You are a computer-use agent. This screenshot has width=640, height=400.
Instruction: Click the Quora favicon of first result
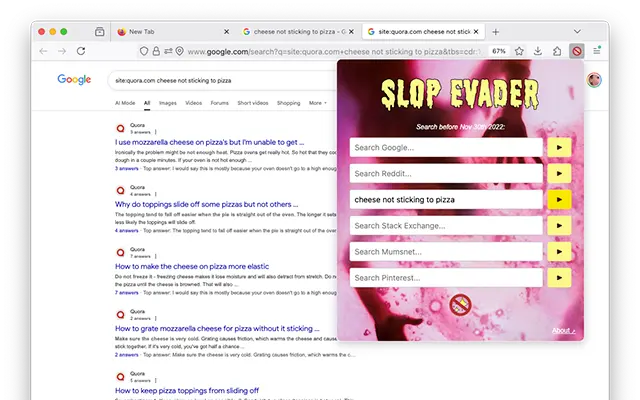point(120,128)
